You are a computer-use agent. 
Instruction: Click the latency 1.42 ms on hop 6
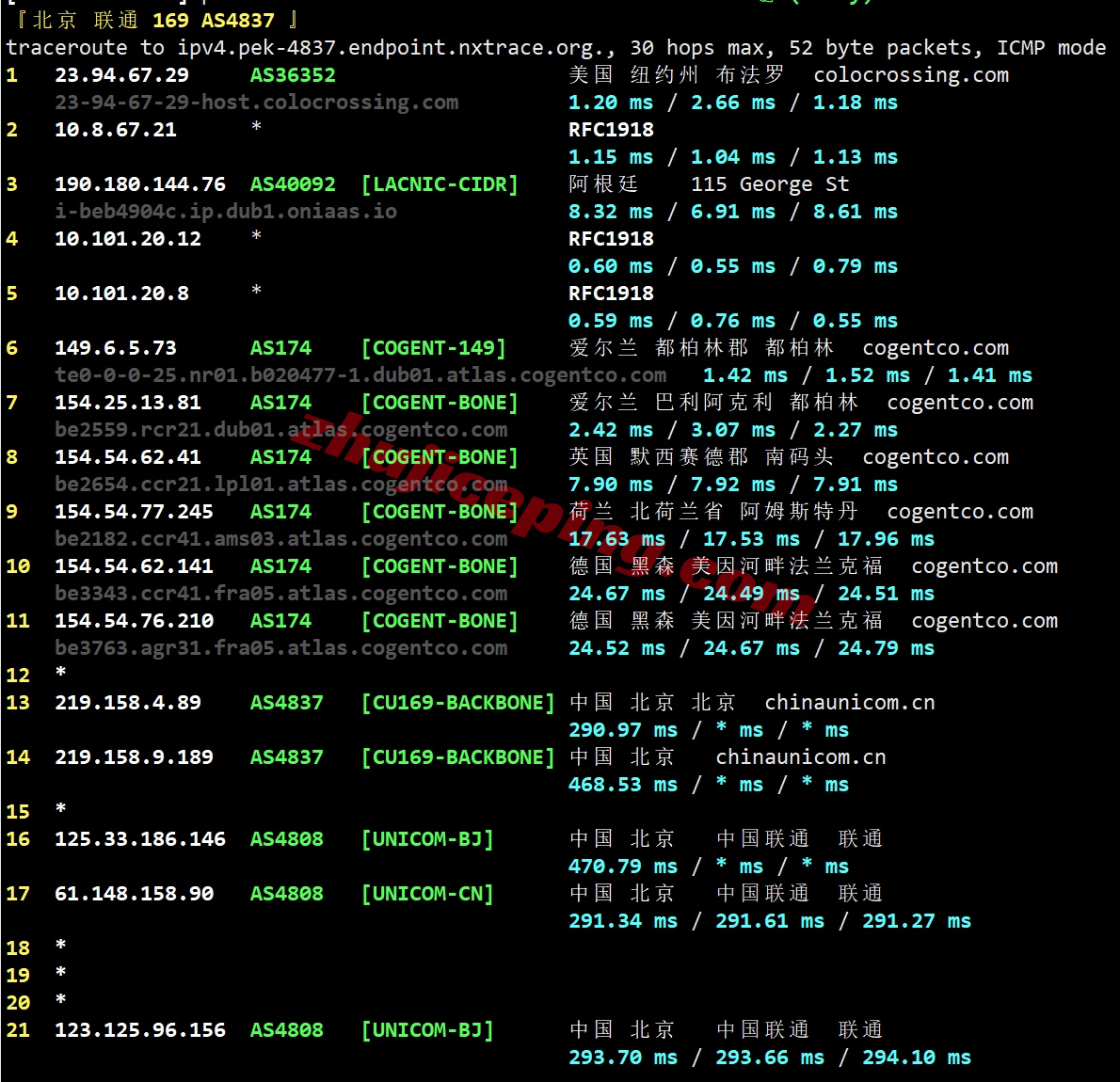[x=745, y=375]
